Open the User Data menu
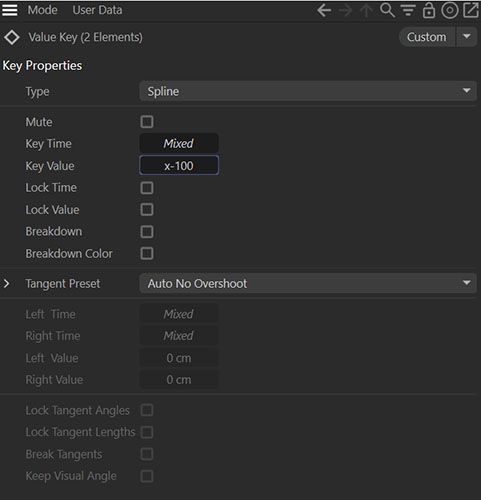Viewport: 481px width, 500px height. coord(97,10)
